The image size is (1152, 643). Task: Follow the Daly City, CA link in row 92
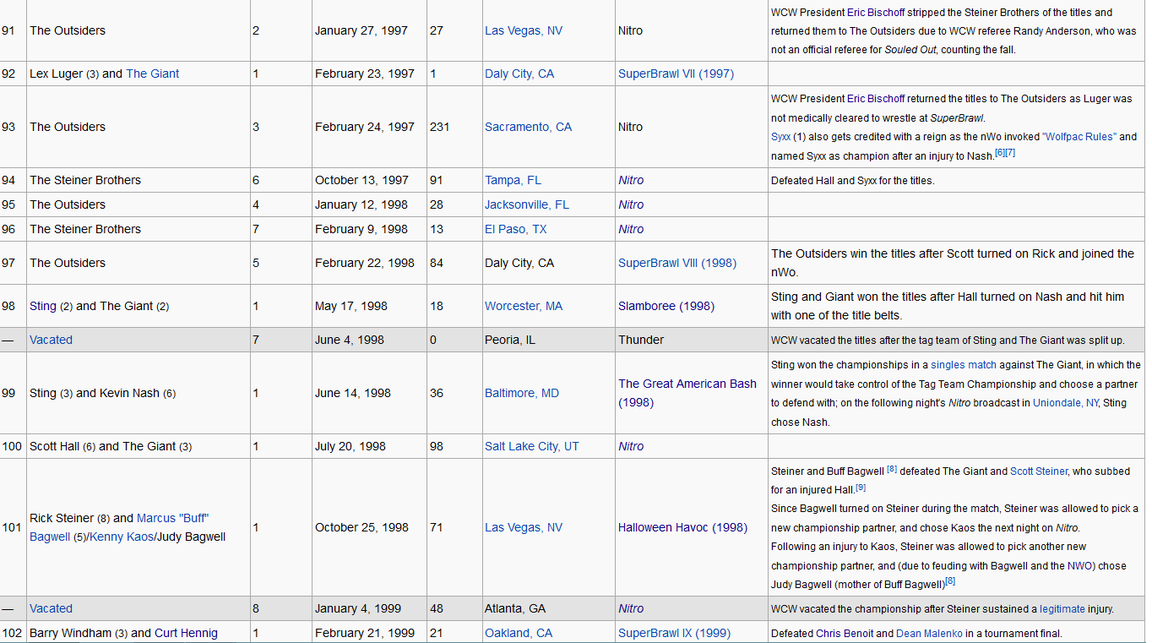point(519,73)
